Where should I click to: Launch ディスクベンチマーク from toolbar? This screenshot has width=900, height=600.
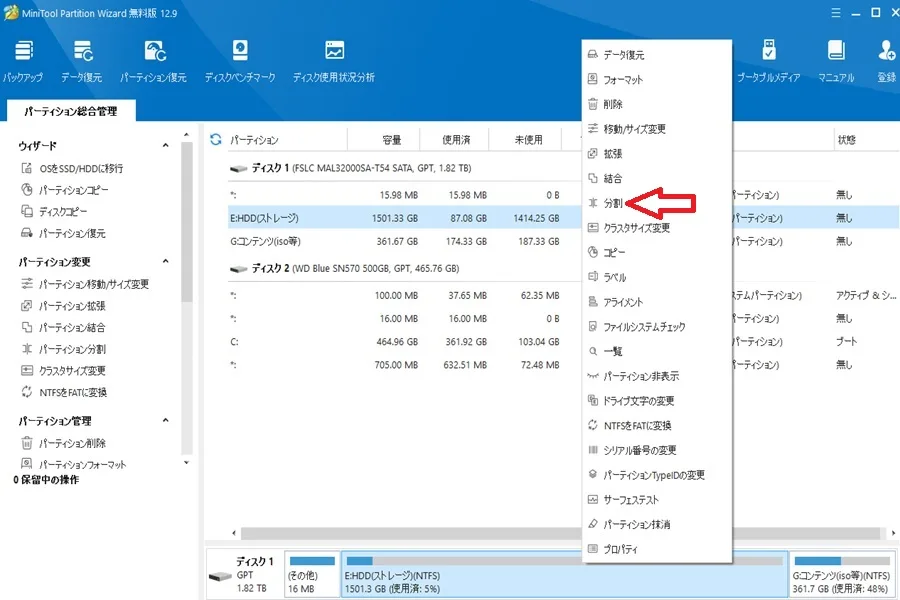[x=240, y=61]
